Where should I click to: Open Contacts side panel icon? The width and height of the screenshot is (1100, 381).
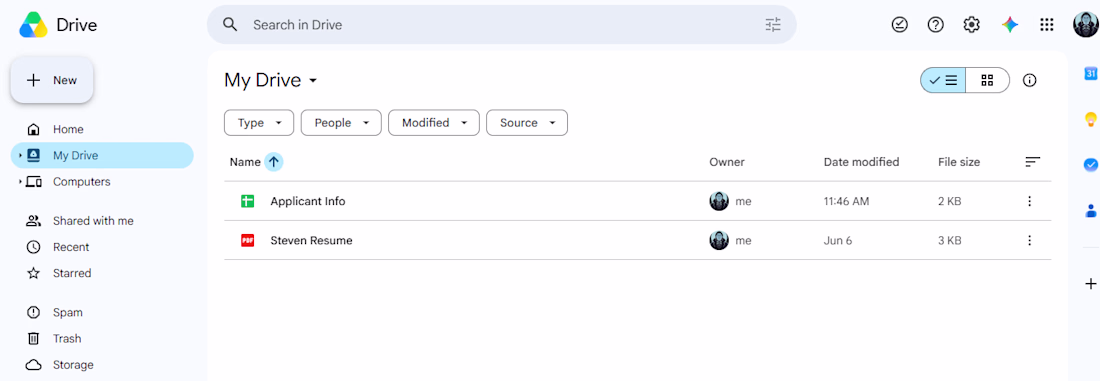1090,210
